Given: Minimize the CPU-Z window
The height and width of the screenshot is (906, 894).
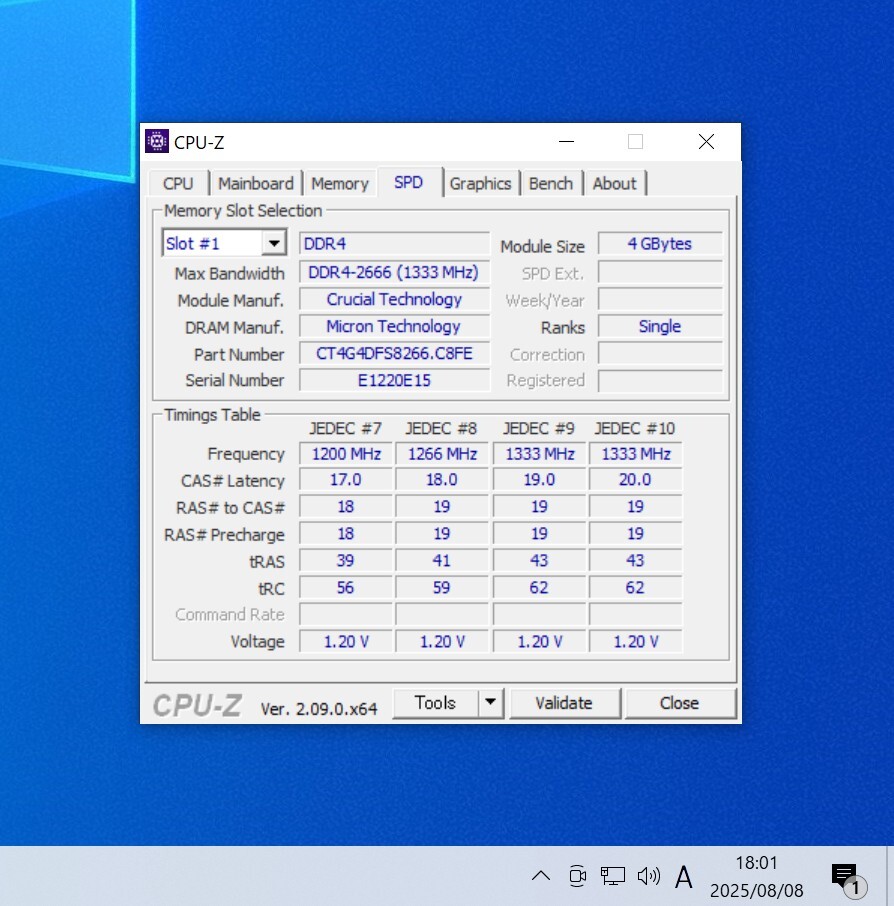Looking at the screenshot, I should tap(566, 142).
